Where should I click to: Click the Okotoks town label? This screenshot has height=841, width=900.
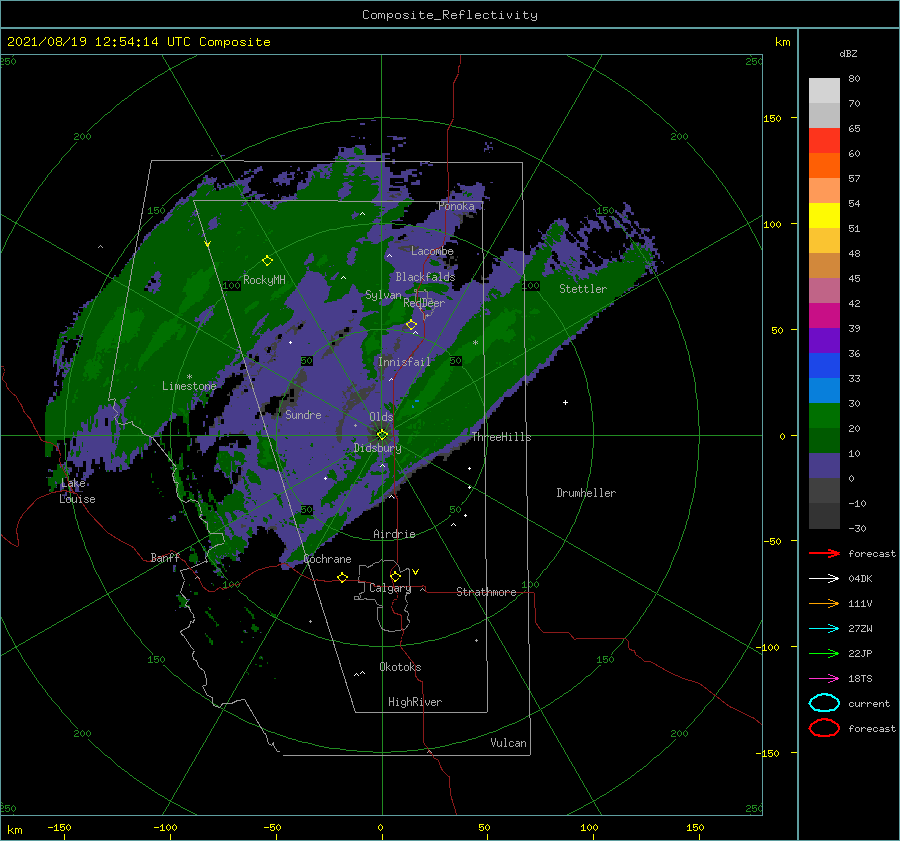[400, 667]
